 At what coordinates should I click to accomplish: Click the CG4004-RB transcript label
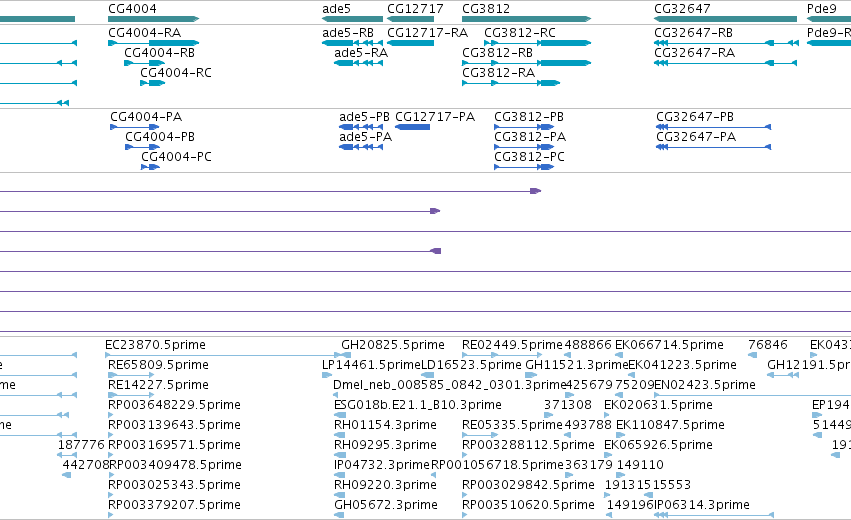[159, 53]
